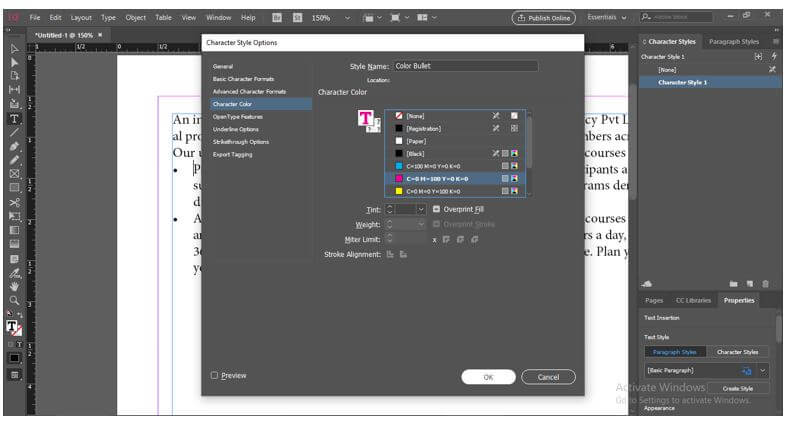This screenshot has height=425, width=794.
Task: Enable the Preview checkbox
Action: tap(214, 375)
